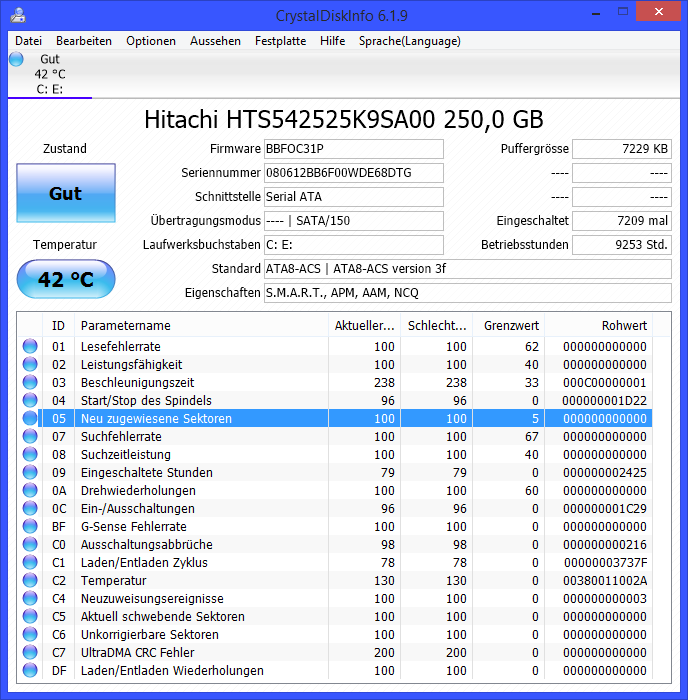Click raw value 00380011002A
Image resolution: width=688 pixels, height=700 pixels.
coord(605,580)
